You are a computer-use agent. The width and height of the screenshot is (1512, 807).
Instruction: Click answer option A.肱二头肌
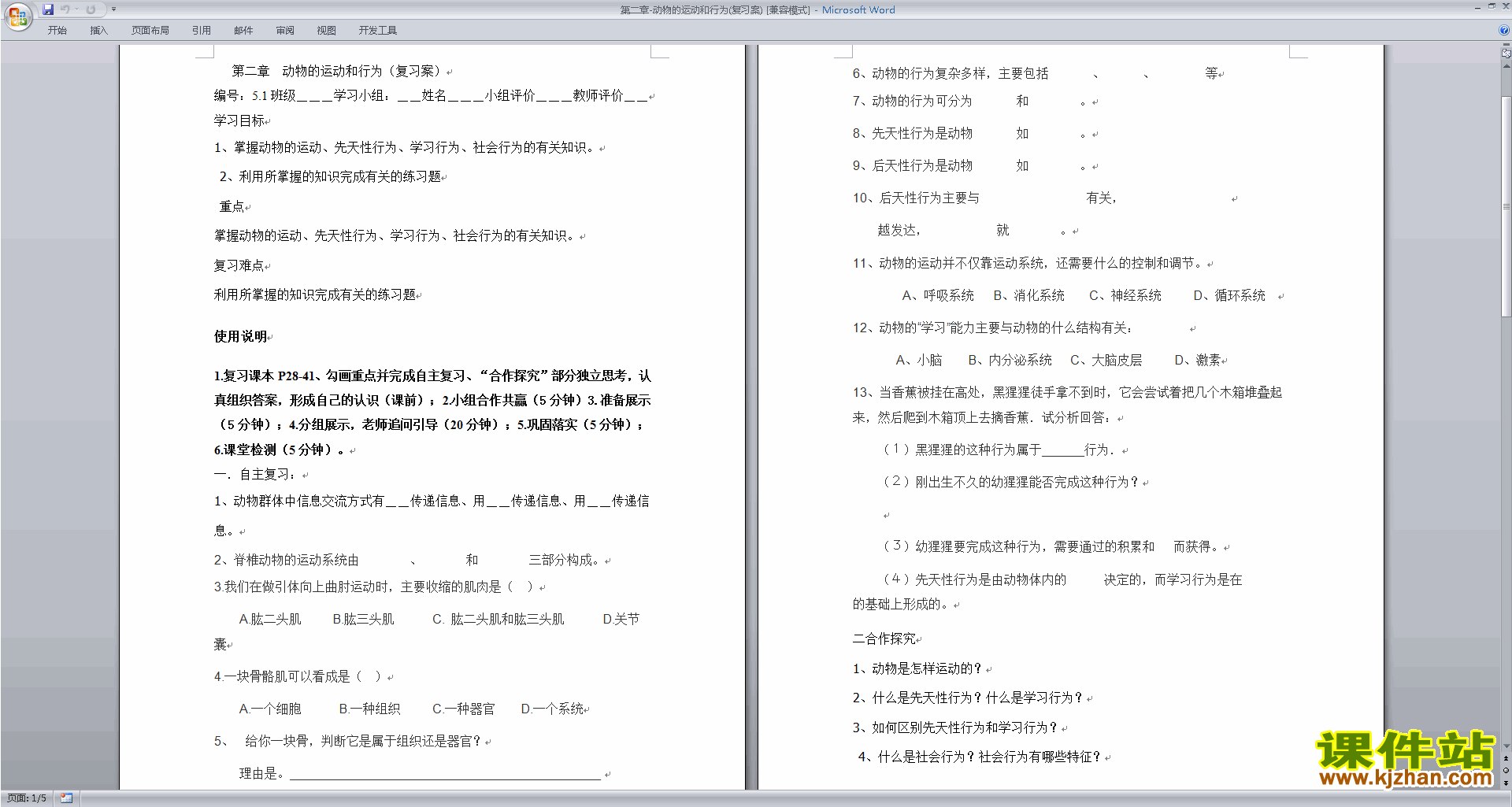[x=270, y=619]
